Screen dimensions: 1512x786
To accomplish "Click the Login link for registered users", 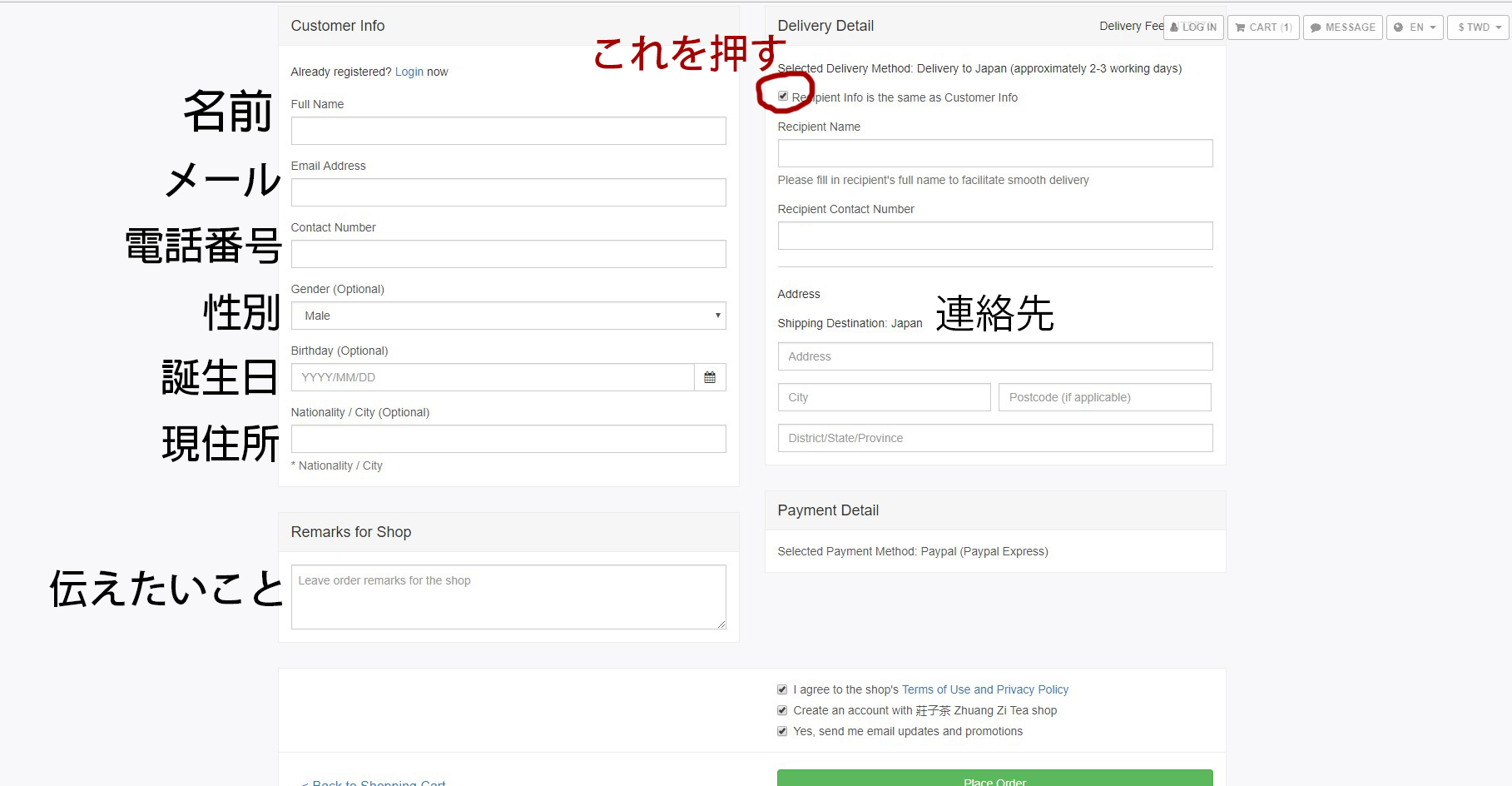I will pyautogui.click(x=409, y=72).
